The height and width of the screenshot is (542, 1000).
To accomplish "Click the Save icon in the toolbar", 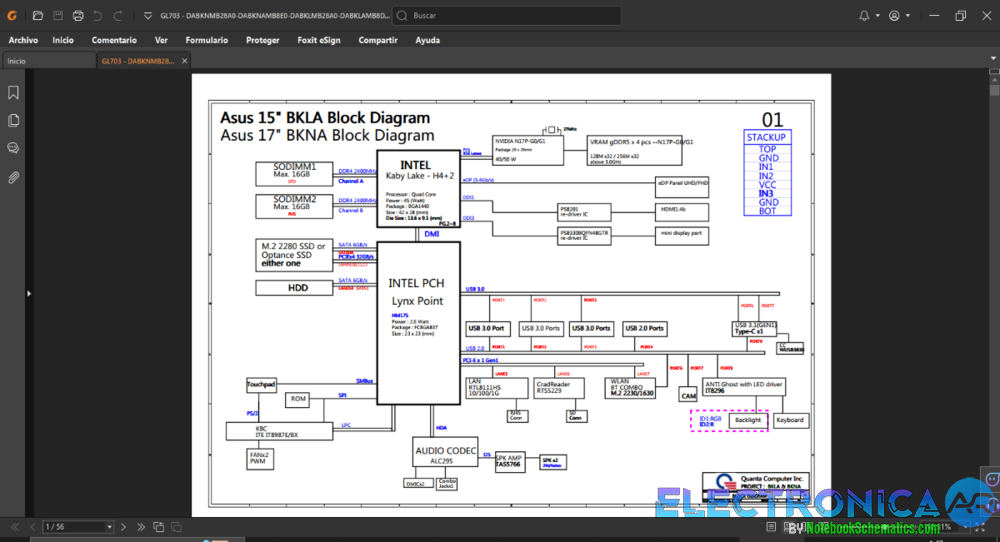I will (x=57, y=16).
